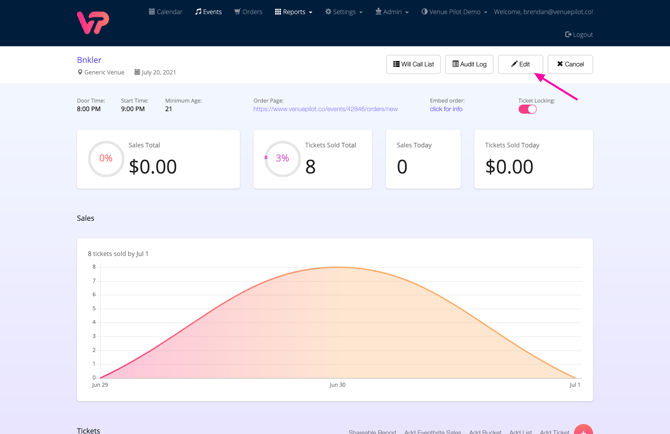670x434 pixels.
Task: Open the order page URL link
Action: (325, 109)
